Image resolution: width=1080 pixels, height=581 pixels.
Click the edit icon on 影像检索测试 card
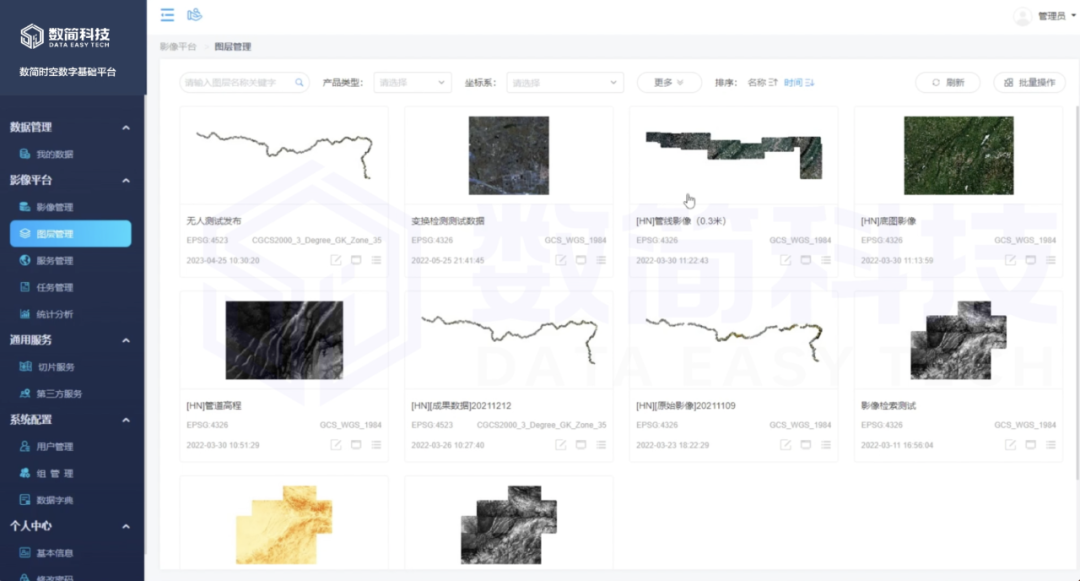pos(1010,445)
